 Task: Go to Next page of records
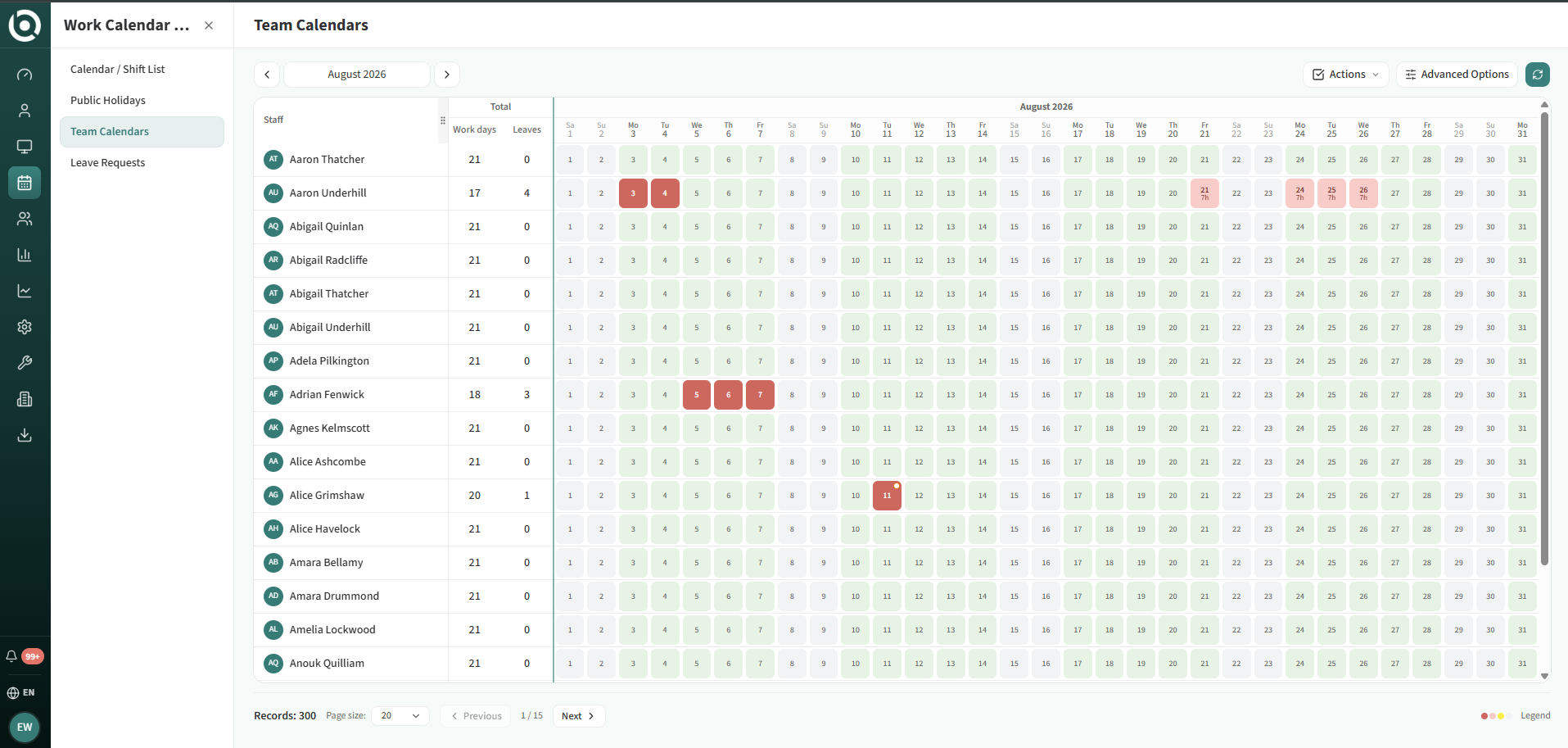pyautogui.click(x=579, y=716)
